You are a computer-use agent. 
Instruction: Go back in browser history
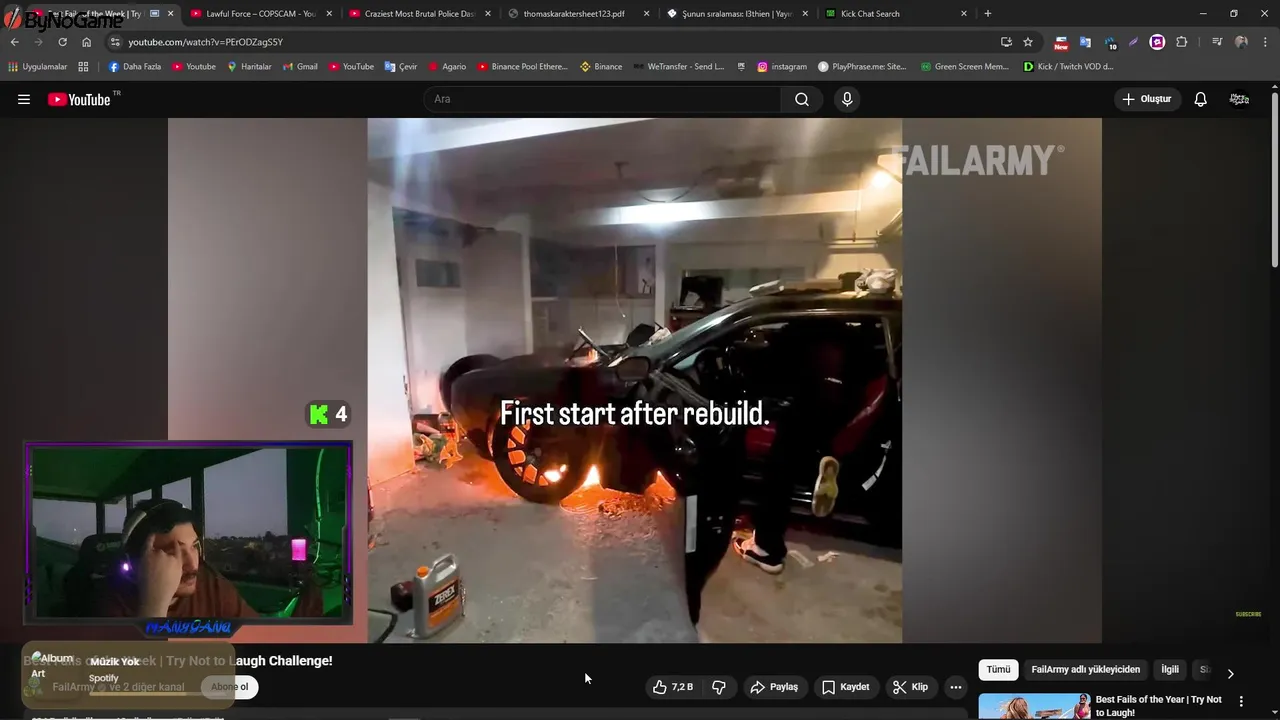(x=14, y=42)
